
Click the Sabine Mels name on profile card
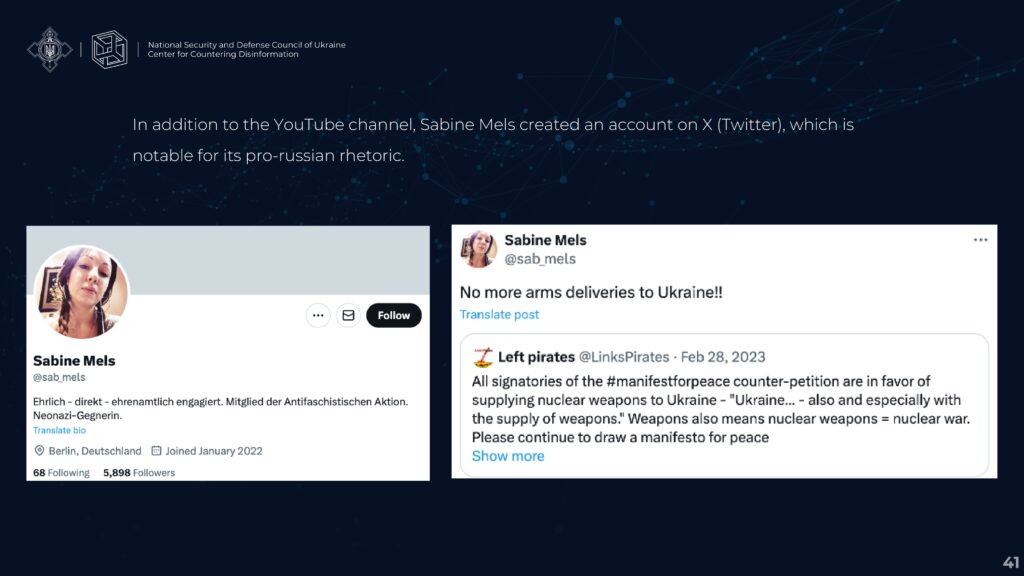pyautogui.click(x=74, y=361)
